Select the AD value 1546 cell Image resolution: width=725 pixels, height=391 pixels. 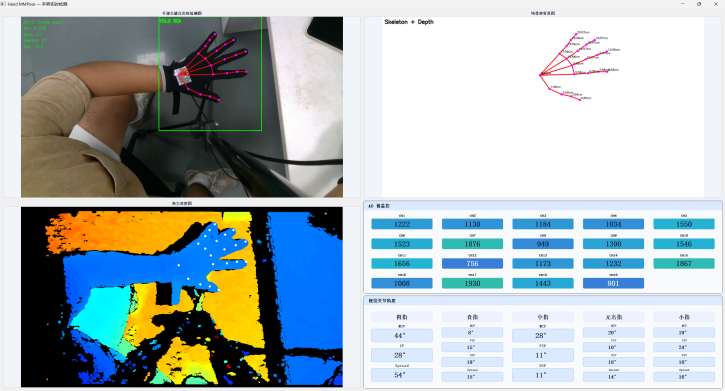point(684,244)
